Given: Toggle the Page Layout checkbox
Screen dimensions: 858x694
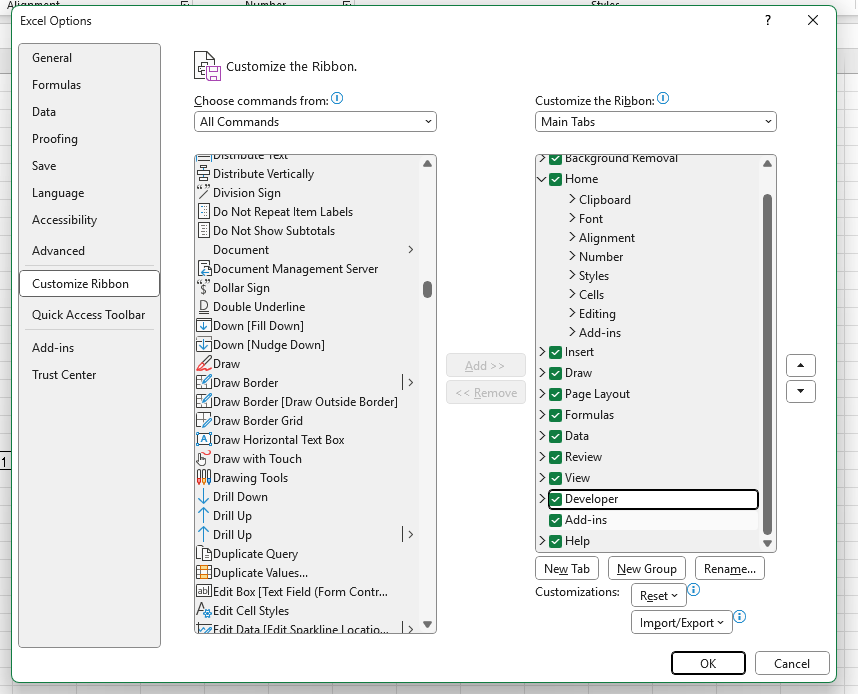Looking at the screenshot, I should (556, 394).
